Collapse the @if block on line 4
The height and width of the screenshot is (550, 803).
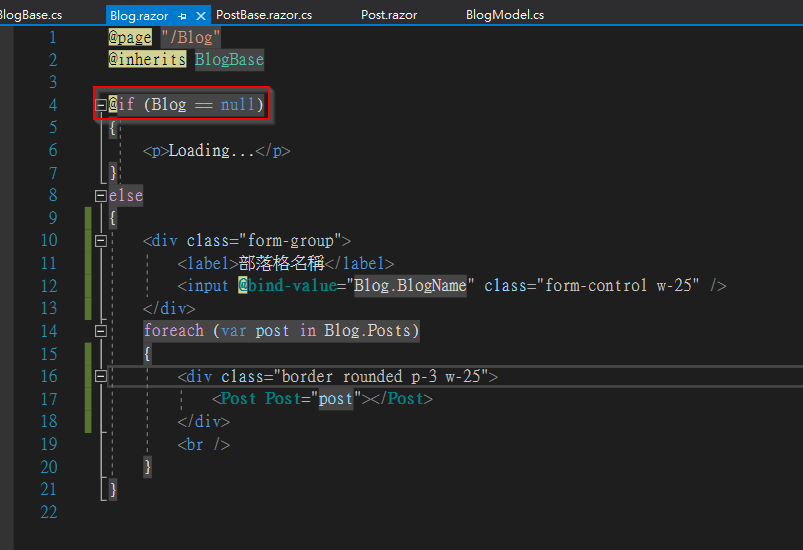point(101,105)
